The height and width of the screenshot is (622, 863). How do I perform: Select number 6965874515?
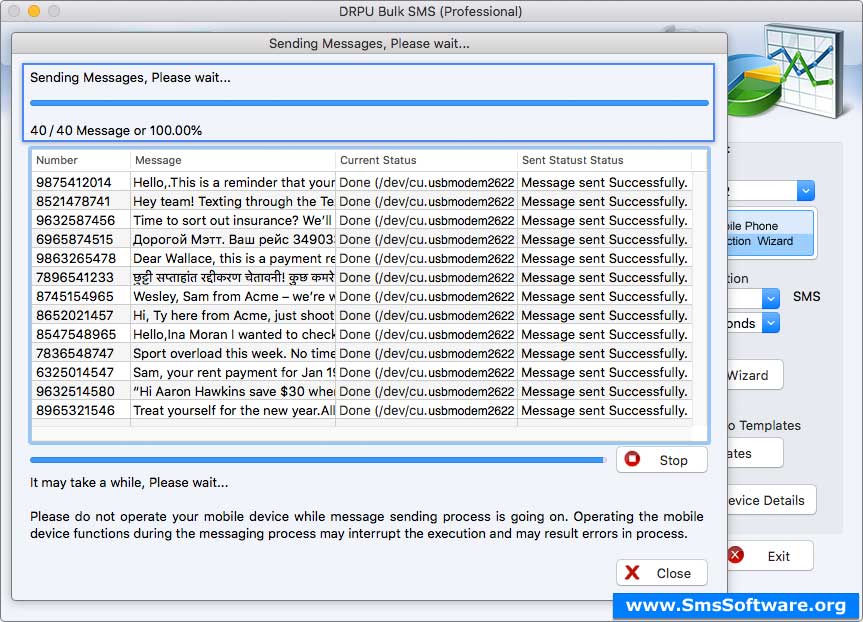[x=74, y=239]
